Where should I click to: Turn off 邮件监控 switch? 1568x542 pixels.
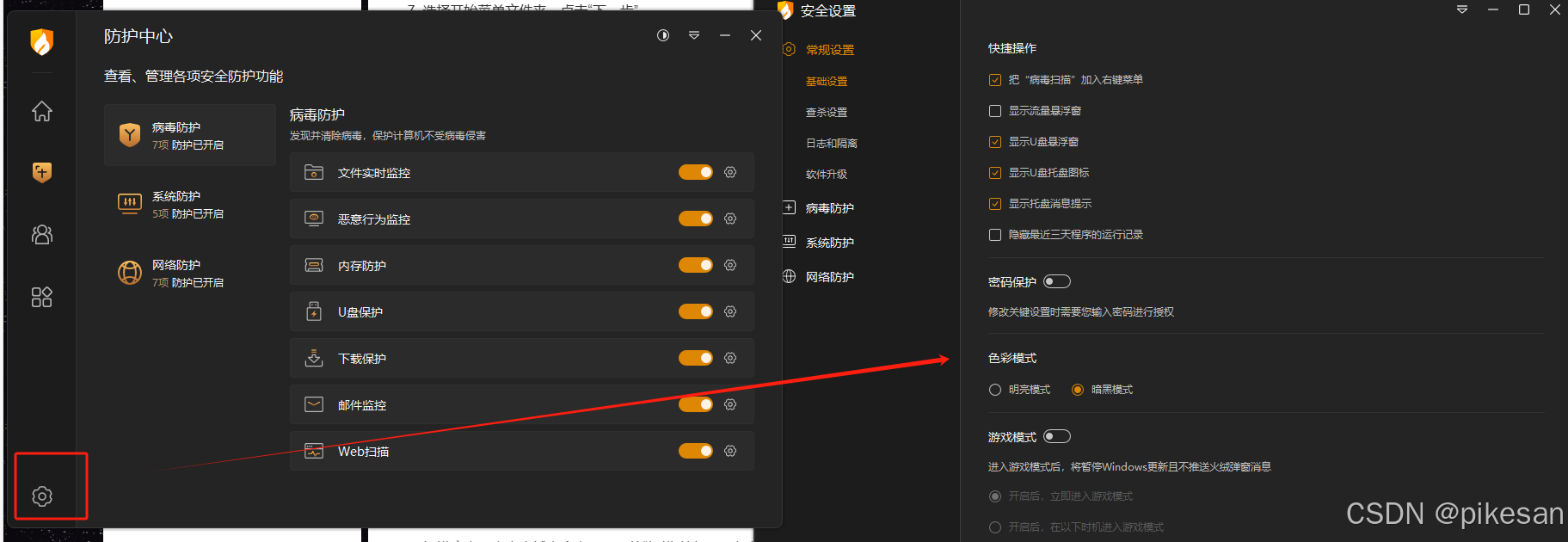coord(696,404)
